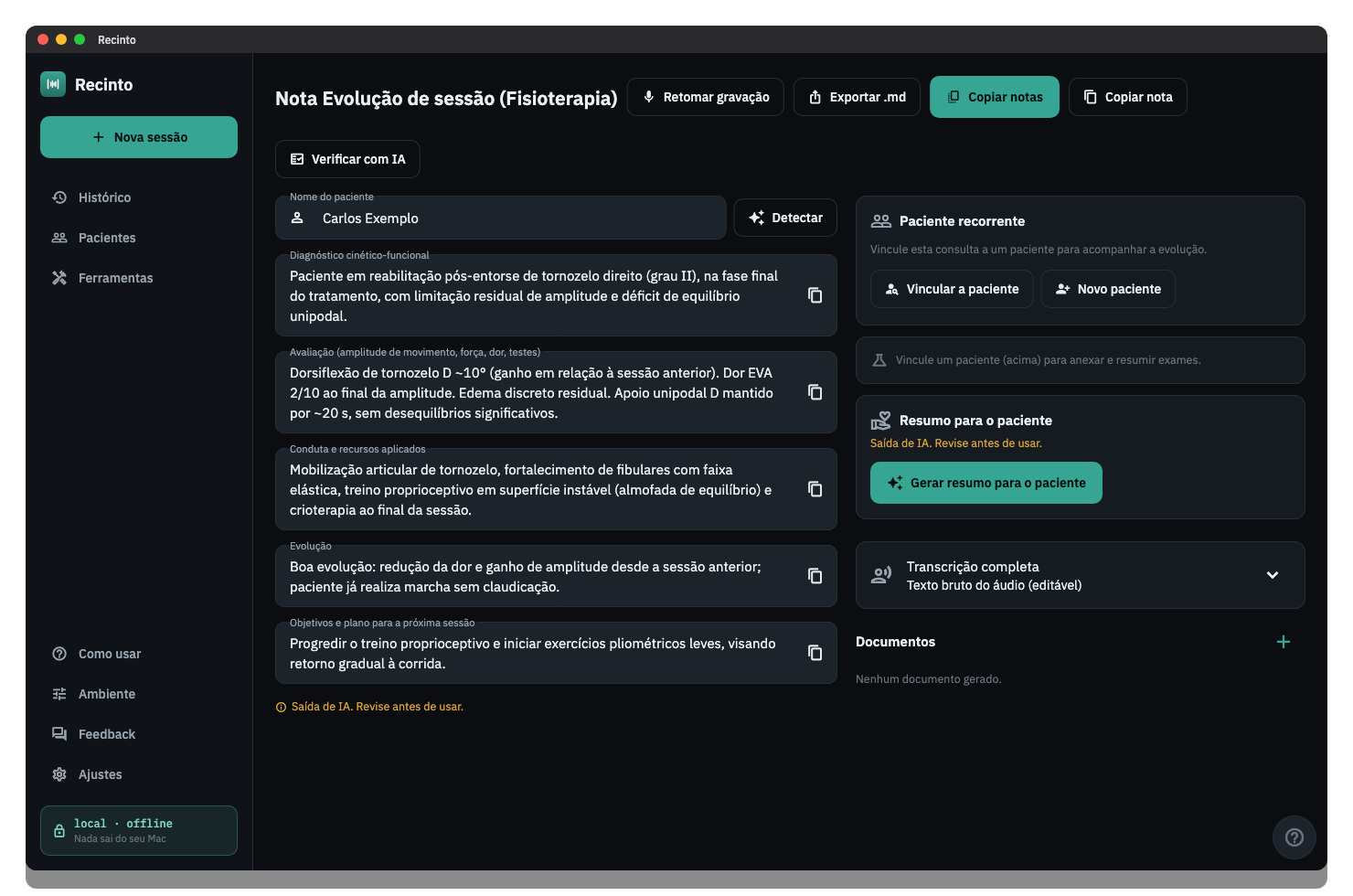Open Feedback in the sidebar
This screenshot has height=896, width=1353.
139,734
